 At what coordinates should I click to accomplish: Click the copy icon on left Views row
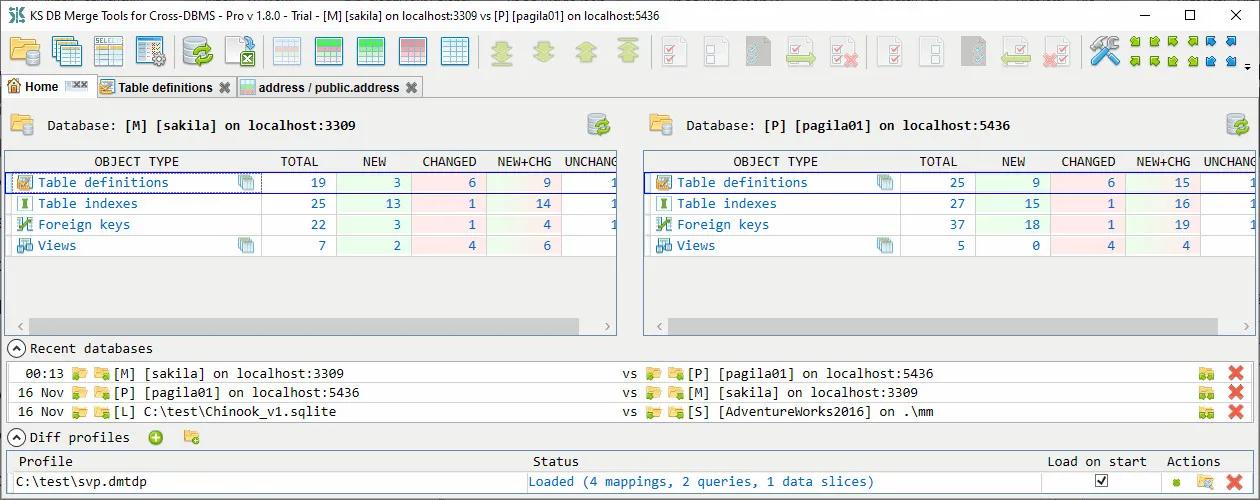pyautogui.click(x=246, y=245)
